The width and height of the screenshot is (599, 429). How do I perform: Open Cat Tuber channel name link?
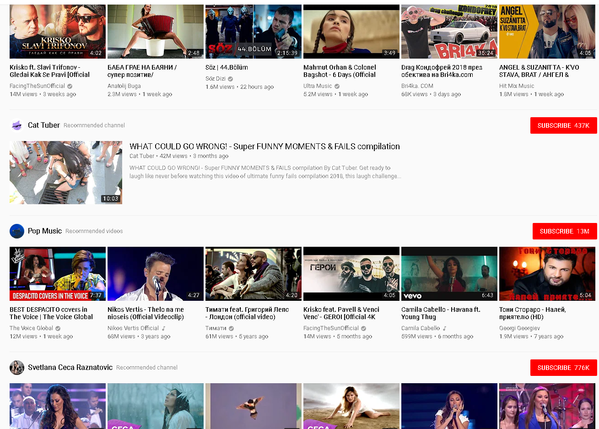(x=44, y=125)
